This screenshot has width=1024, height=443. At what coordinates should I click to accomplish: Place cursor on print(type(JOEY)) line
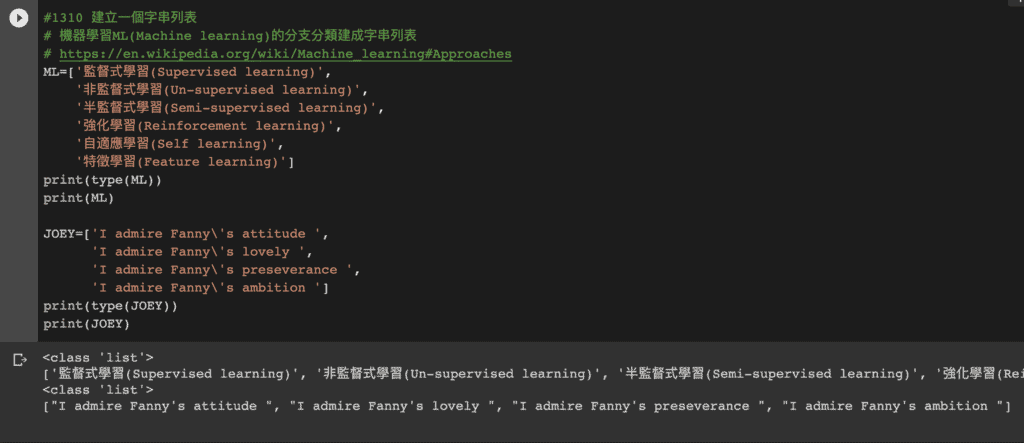click(x=110, y=306)
